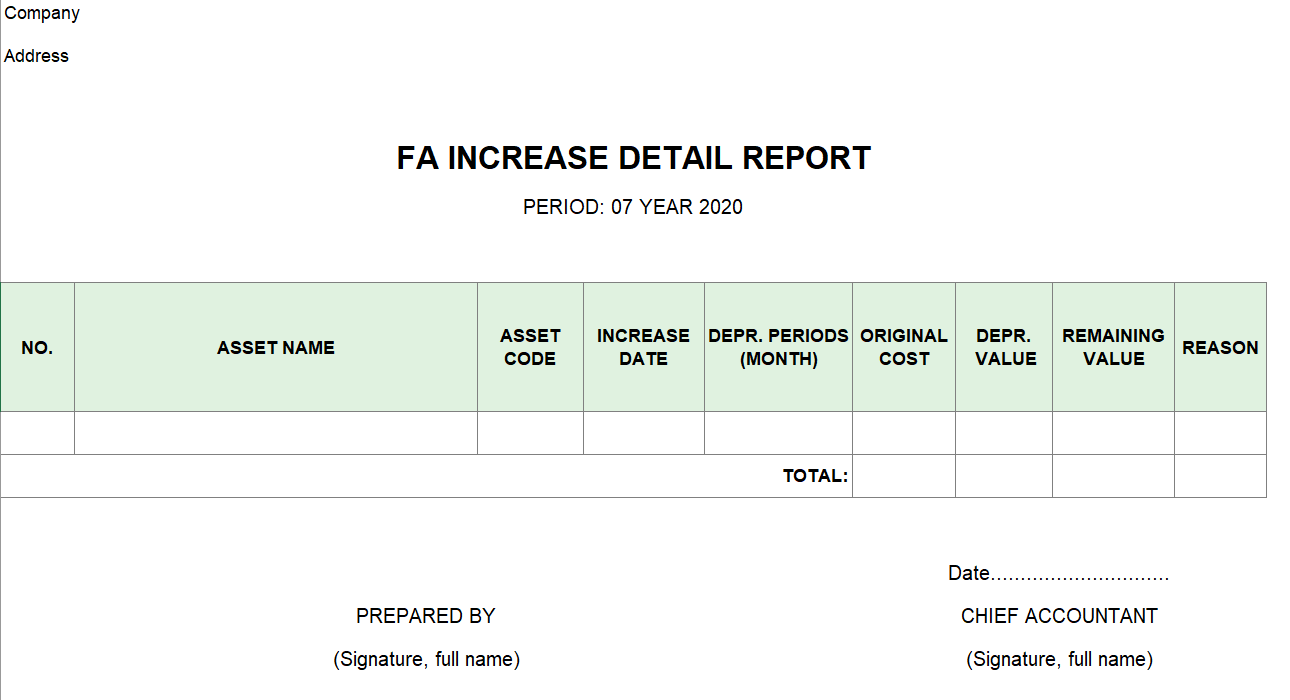Select the REMAINING VALUE header cell
Viewport: 1290px width, 700px height.
coord(1113,347)
